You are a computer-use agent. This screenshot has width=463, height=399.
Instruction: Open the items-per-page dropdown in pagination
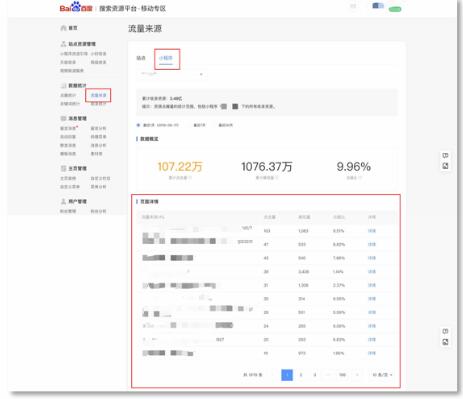pos(382,375)
